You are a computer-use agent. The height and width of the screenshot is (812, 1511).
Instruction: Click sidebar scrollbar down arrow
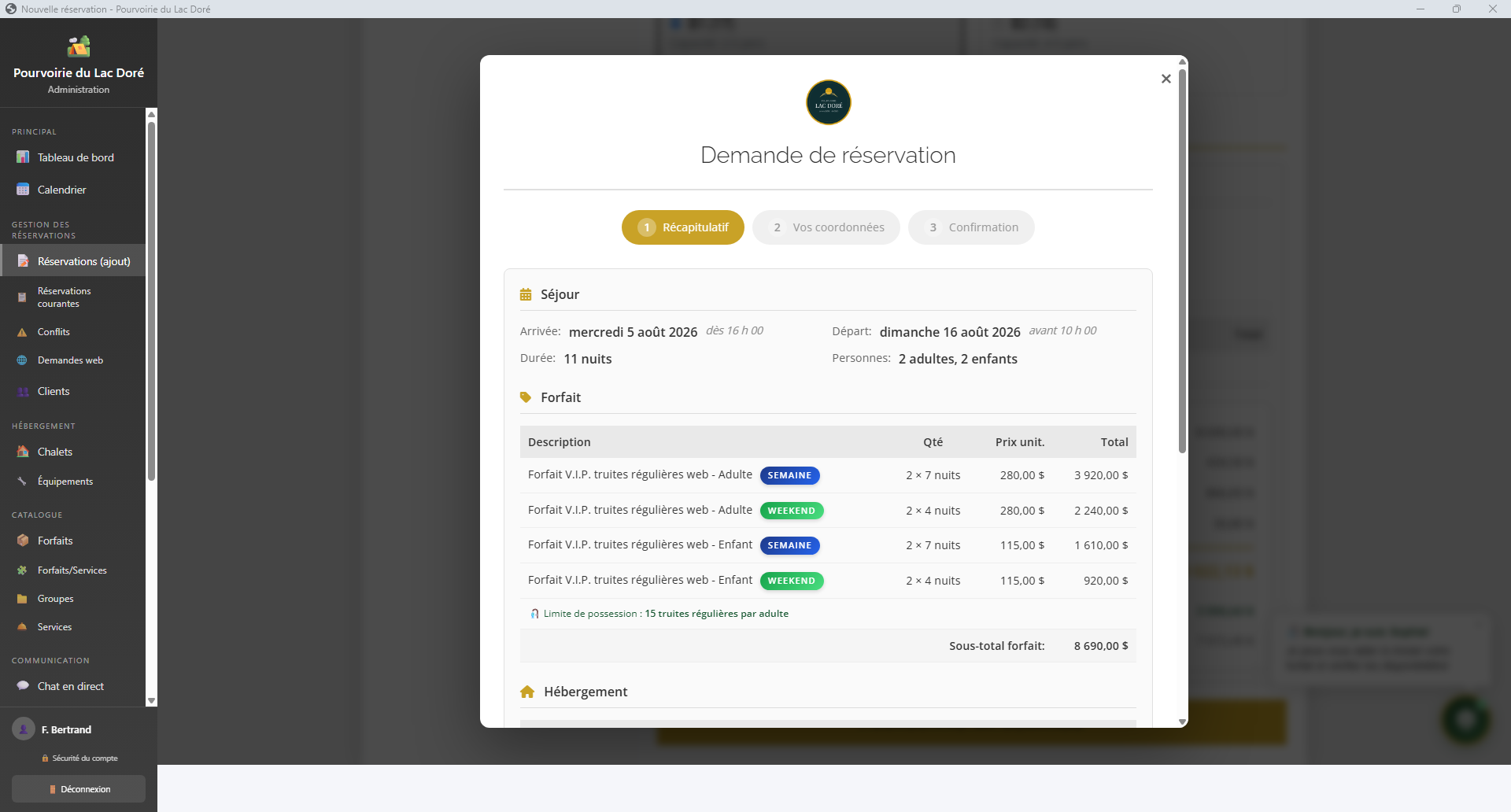coord(152,701)
